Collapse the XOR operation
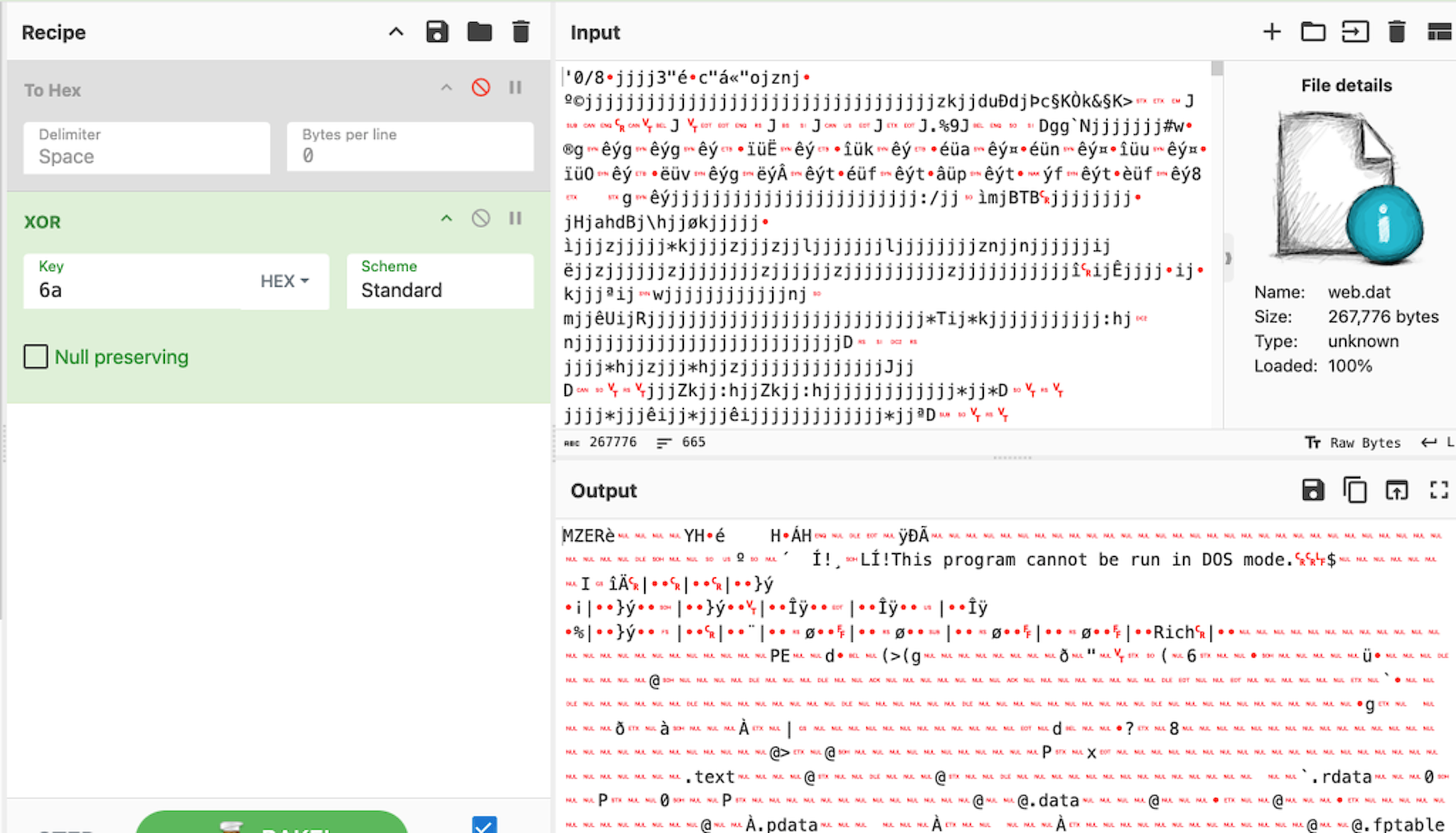The width and height of the screenshot is (1456, 833). pos(446,218)
